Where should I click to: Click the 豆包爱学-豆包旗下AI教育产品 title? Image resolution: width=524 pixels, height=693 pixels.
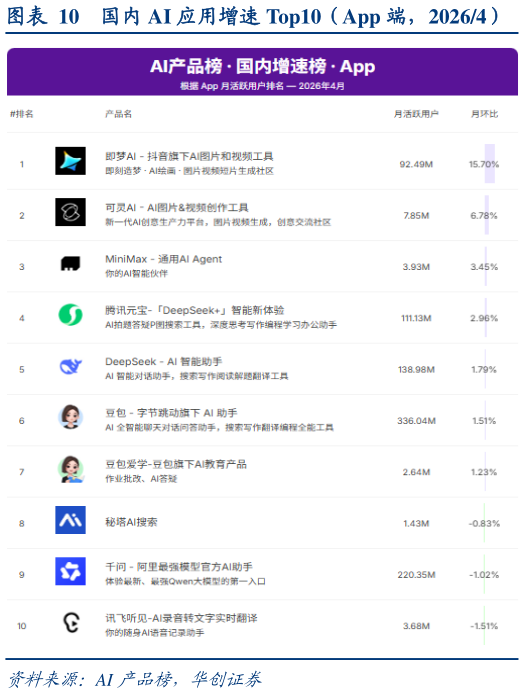(176, 464)
